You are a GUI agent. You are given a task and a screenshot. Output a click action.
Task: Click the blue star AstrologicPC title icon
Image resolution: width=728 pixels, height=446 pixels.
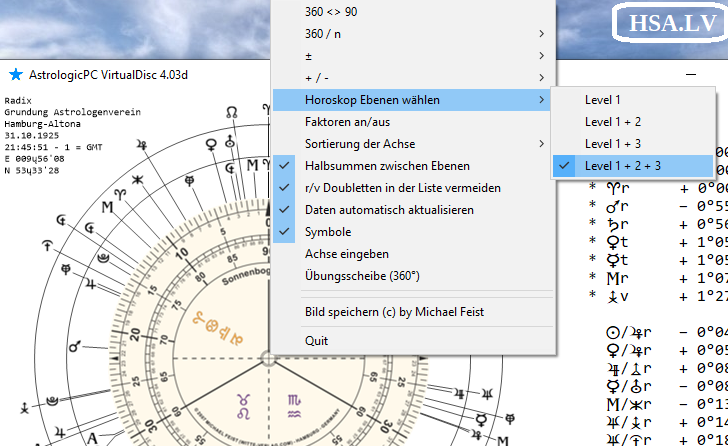point(15,75)
